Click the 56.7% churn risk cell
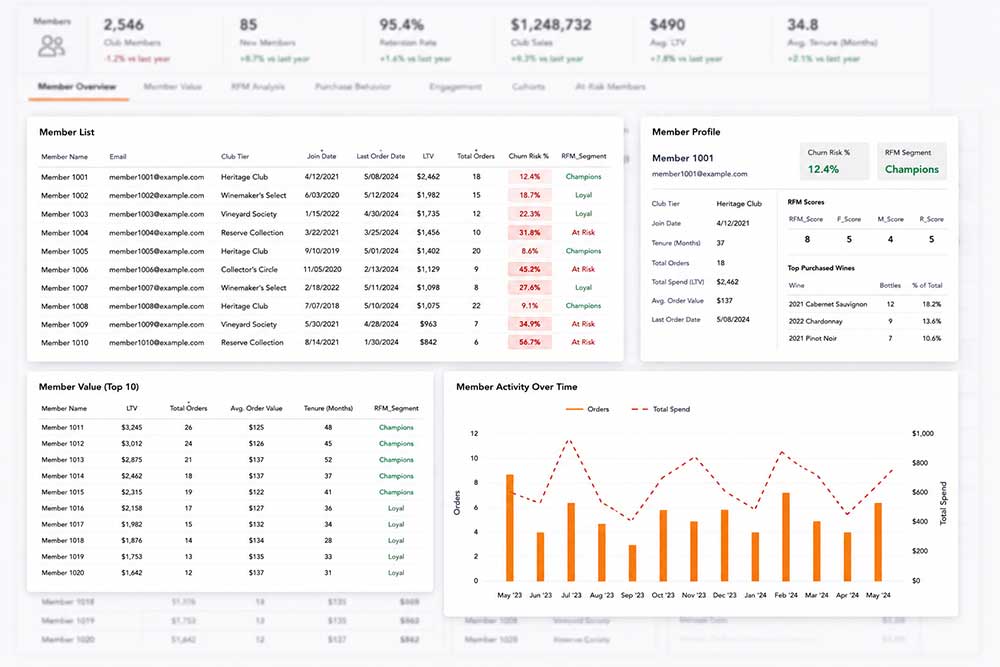 pos(529,342)
